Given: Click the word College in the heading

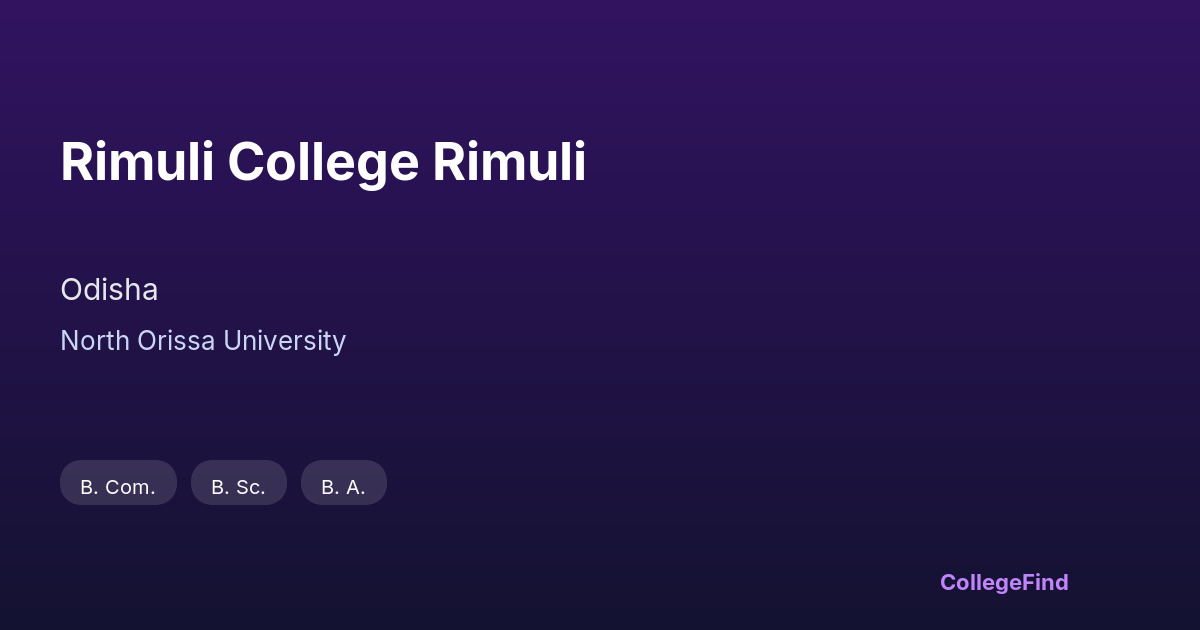Looking at the screenshot, I should point(322,162).
